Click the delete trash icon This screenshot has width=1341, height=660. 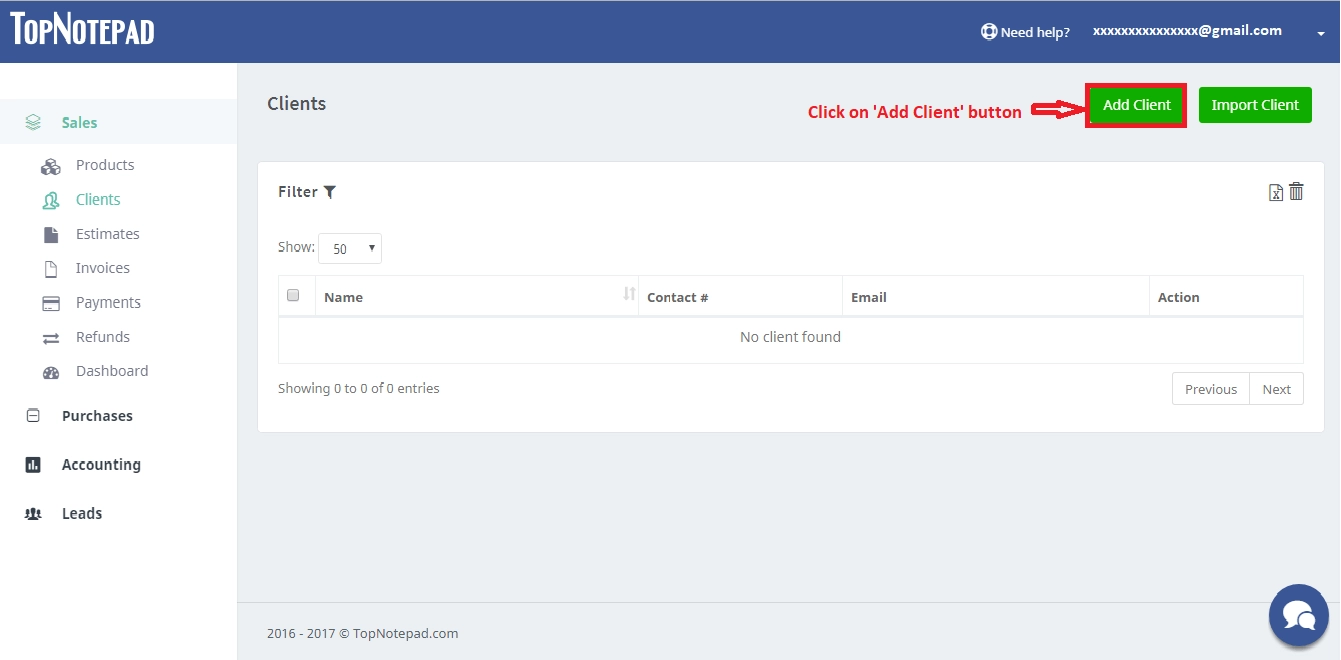point(1297,191)
